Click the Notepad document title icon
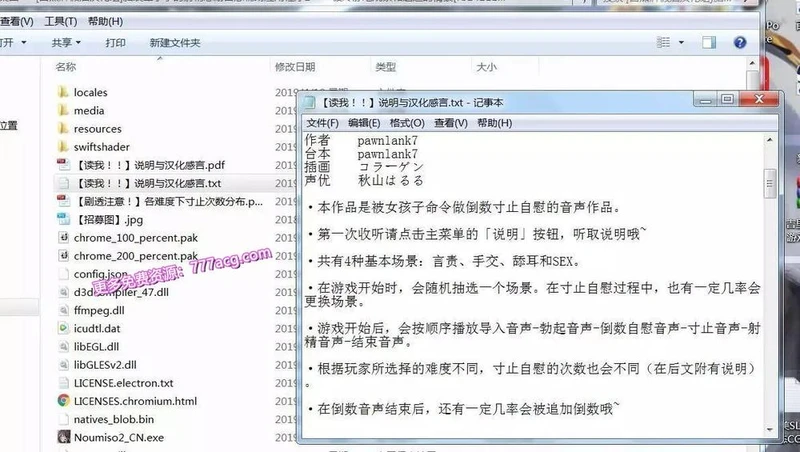The image size is (800, 452). [x=309, y=103]
